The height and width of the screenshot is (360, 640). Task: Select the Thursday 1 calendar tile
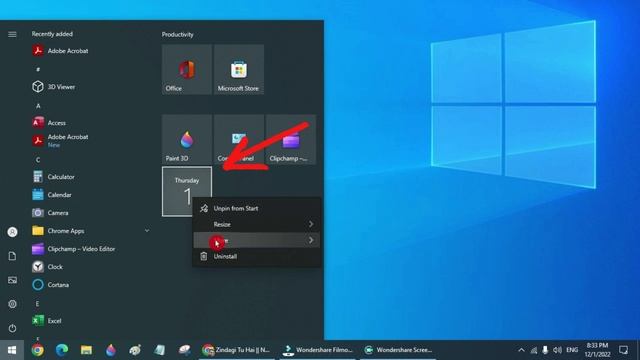(x=187, y=191)
